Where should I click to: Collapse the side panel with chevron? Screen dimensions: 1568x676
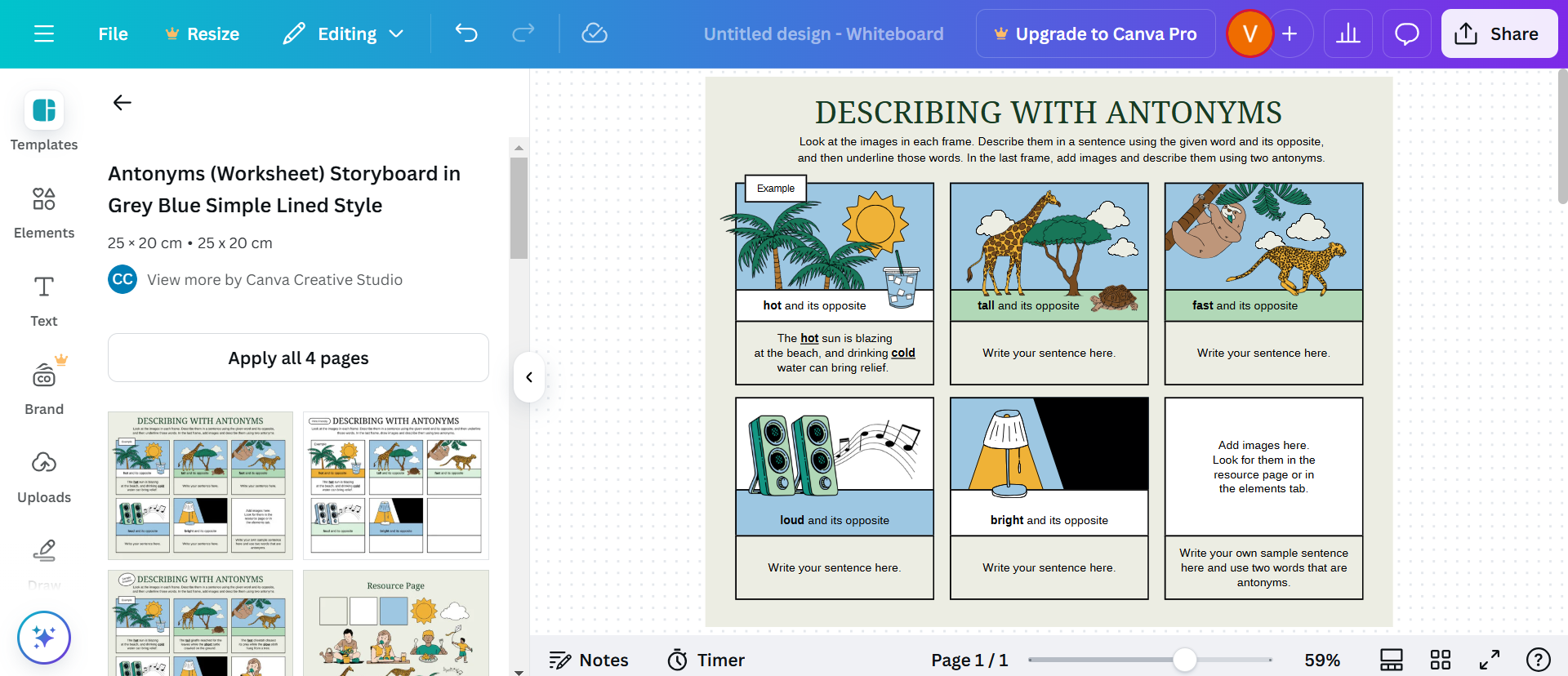click(x=529, y=377)
